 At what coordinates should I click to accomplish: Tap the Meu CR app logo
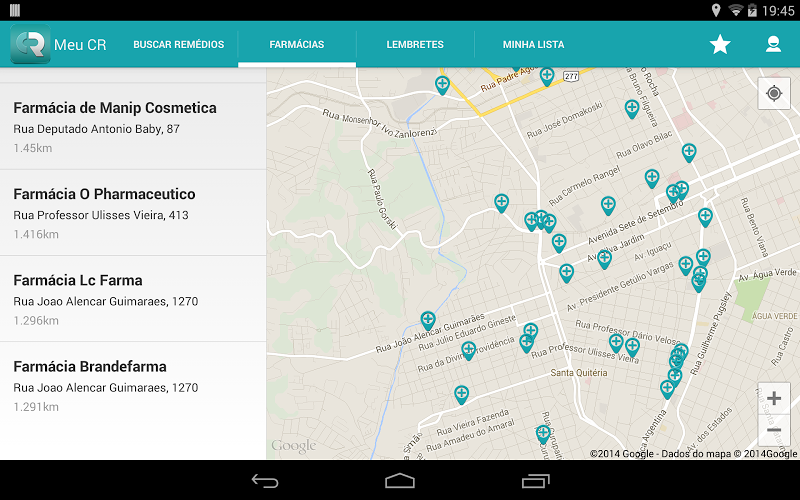(x=30, y=44)
